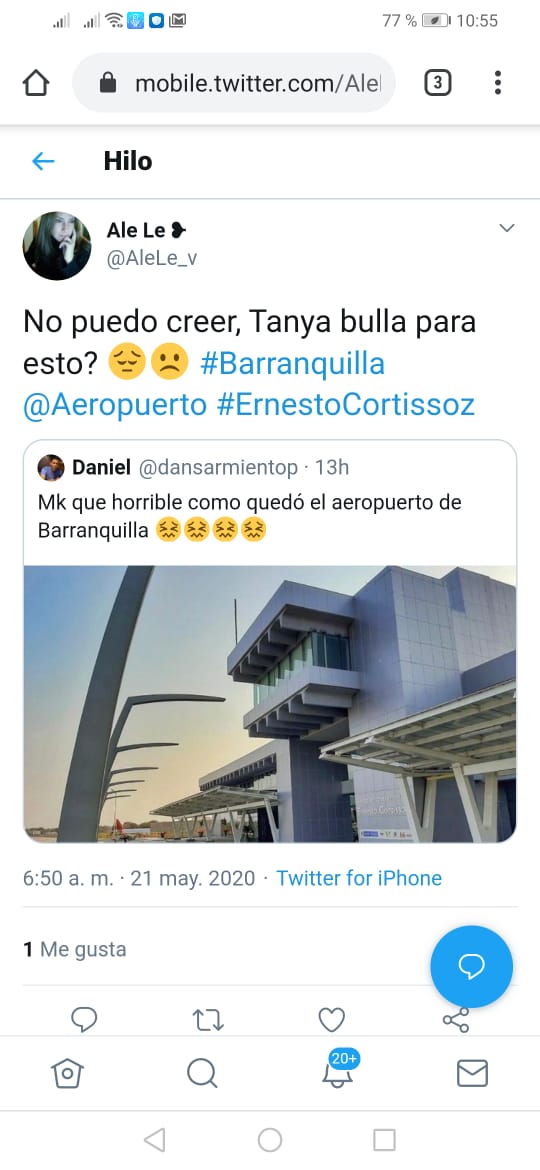
Task: Open Daniel's quoted tweet header
Action: (193, 468)
